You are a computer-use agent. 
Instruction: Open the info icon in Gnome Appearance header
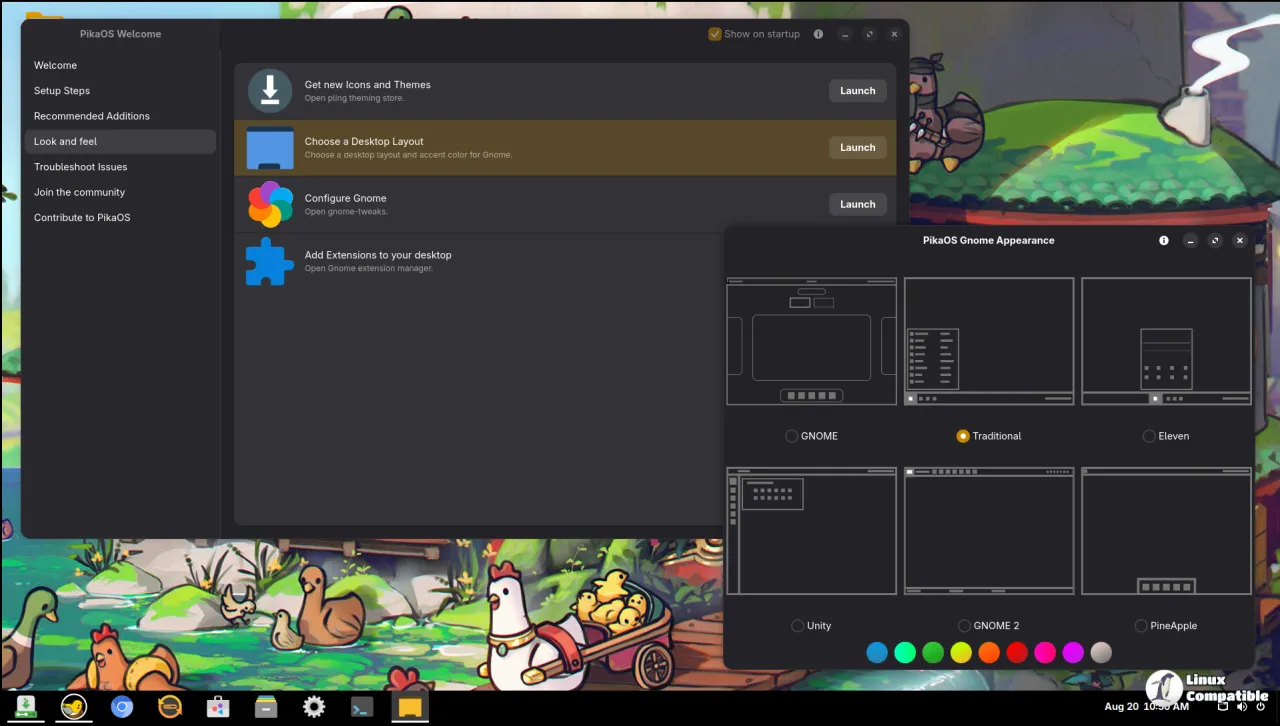click(x=1164, y=241)
